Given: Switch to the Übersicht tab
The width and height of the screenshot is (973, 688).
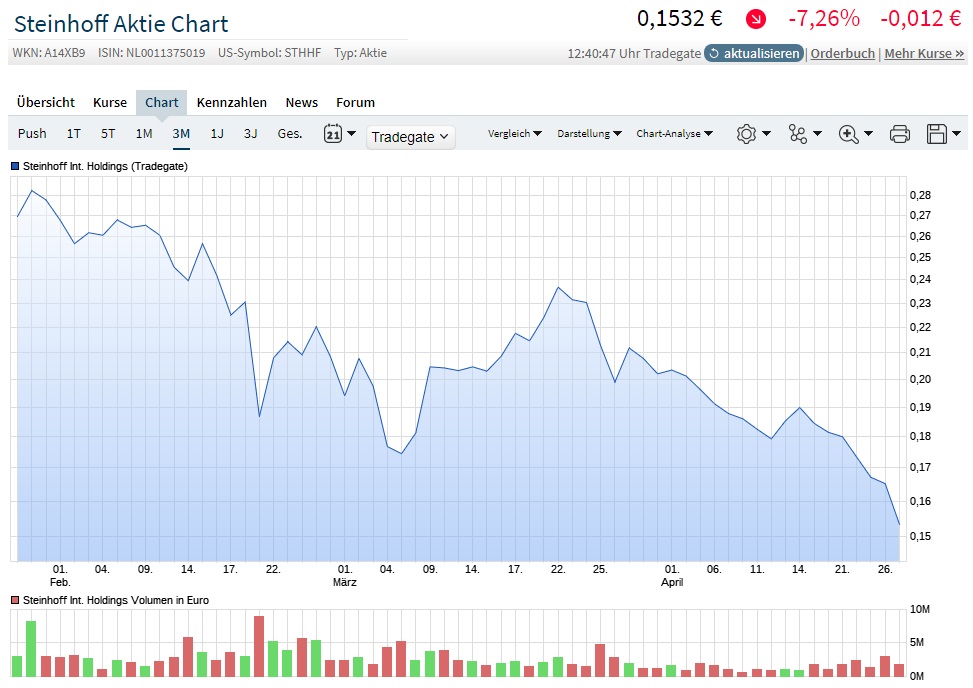Looking at the screenshot, I should (x=45, y=102).
